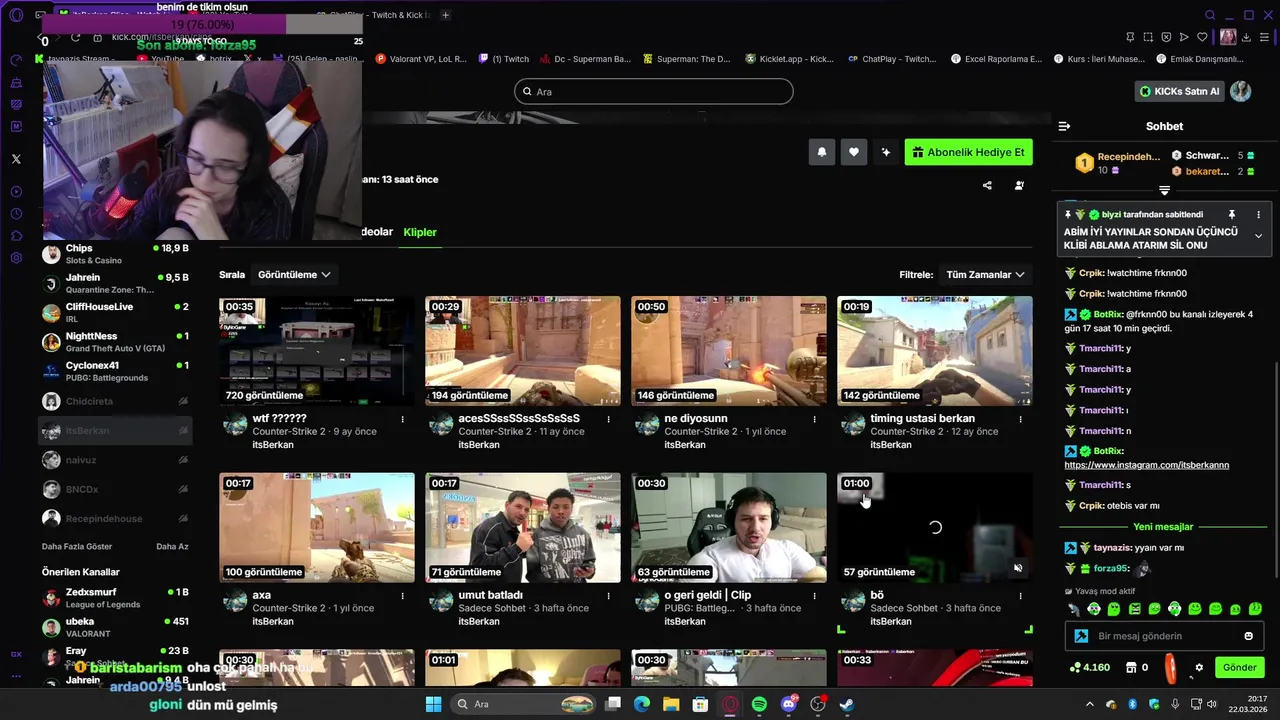Open options menu for 'timing ustasi berkan' clip

(x=1021, y=419)
